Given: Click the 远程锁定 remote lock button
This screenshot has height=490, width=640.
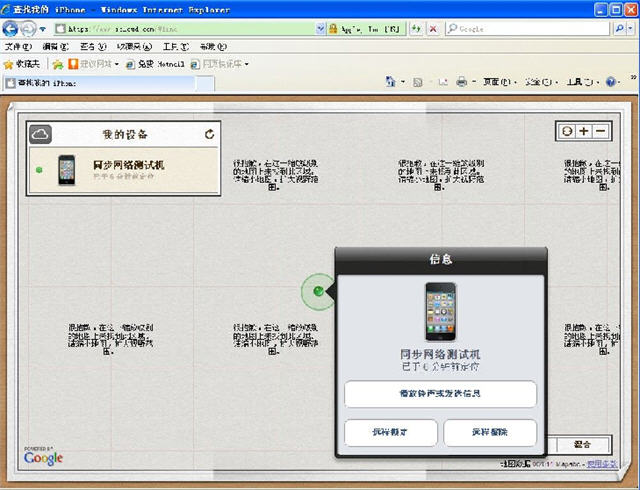Looking at the screenshot, I should tap(391, 432).
